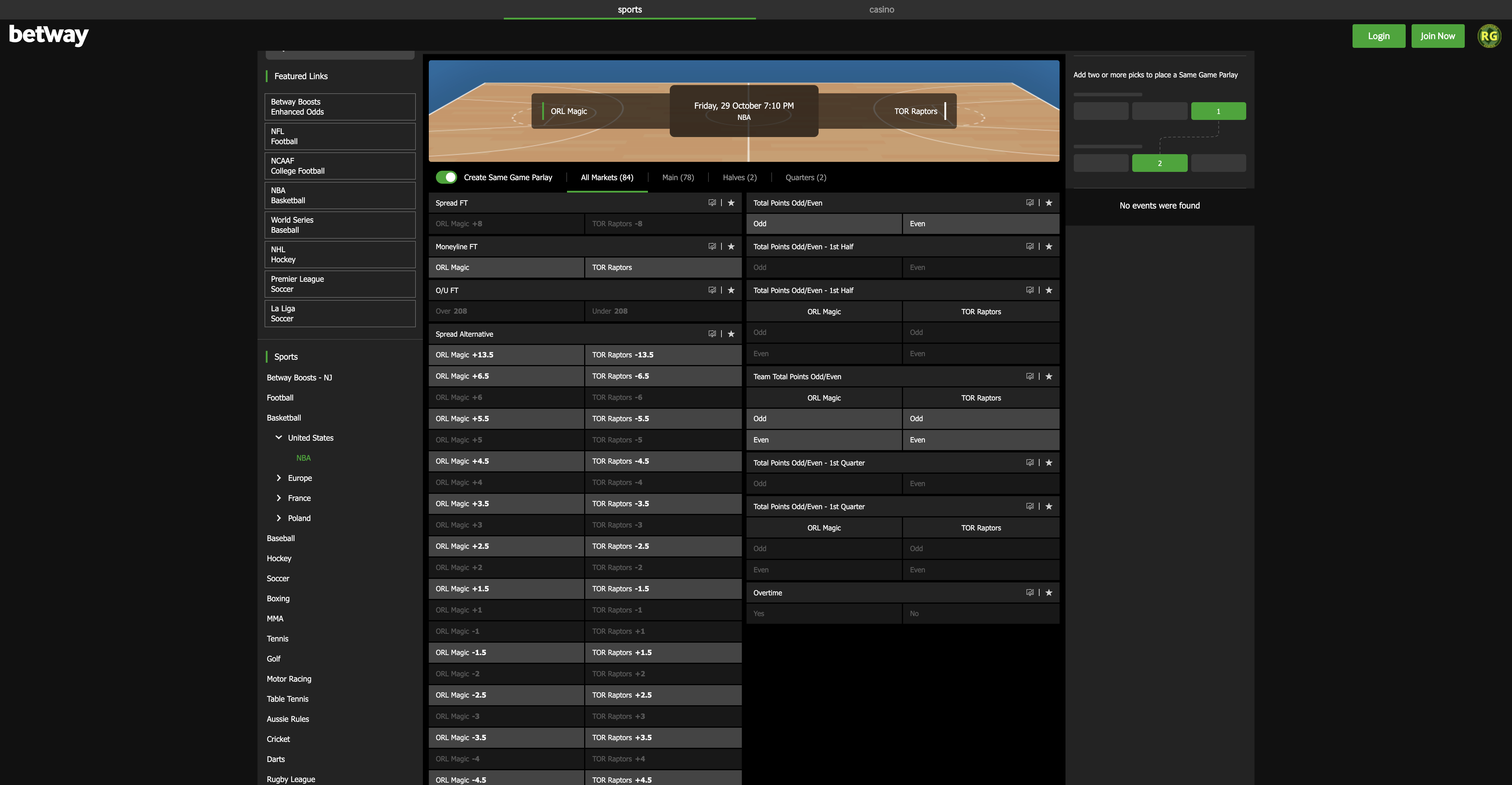
Task: Pick TOR Raptors on Moneyline FT
Action: pyautogui.click(x=663, y=268)
